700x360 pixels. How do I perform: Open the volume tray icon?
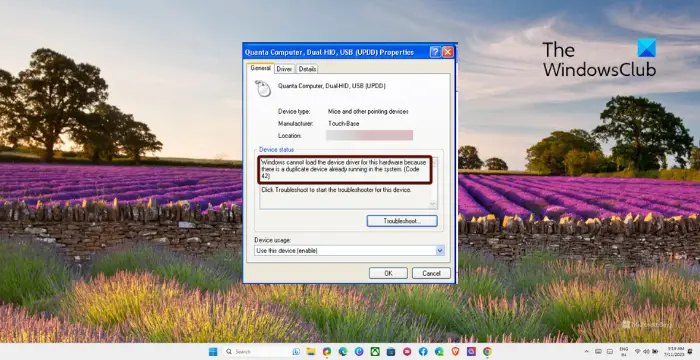click(646, 352)
